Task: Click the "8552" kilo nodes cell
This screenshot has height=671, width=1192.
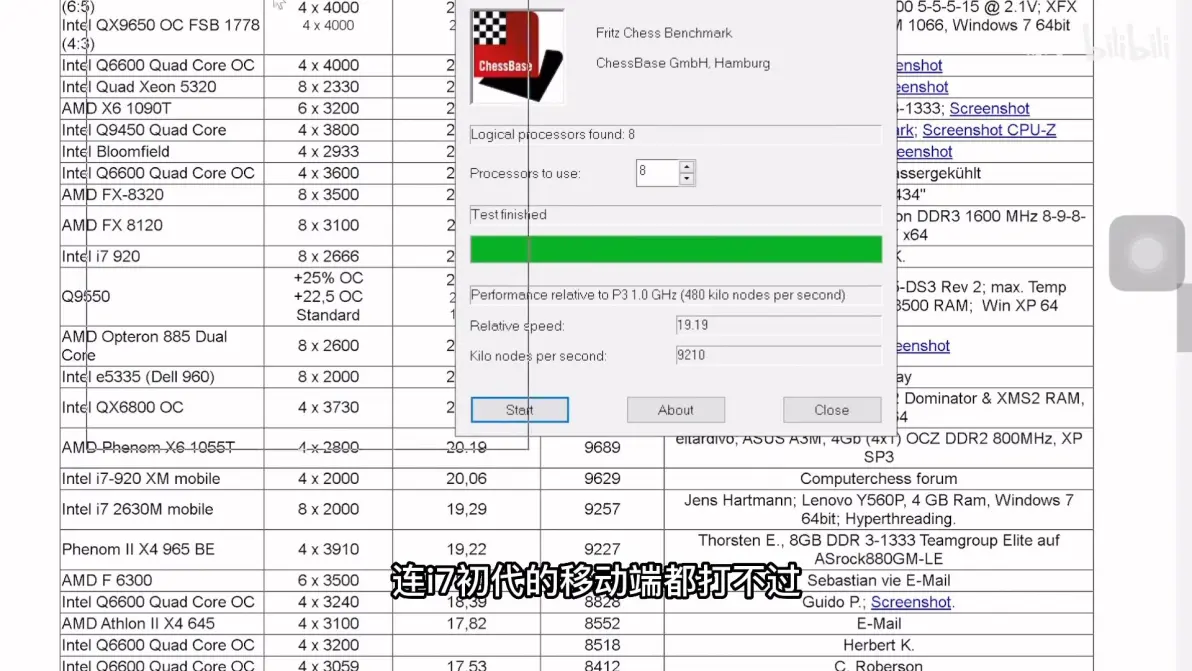Action: (602, 624)
